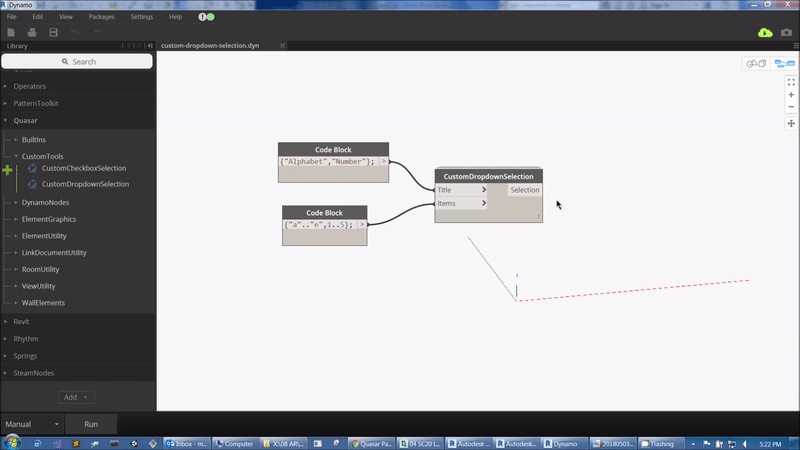Click the Add button in library

pyautogui.click(x=77, y=397)
